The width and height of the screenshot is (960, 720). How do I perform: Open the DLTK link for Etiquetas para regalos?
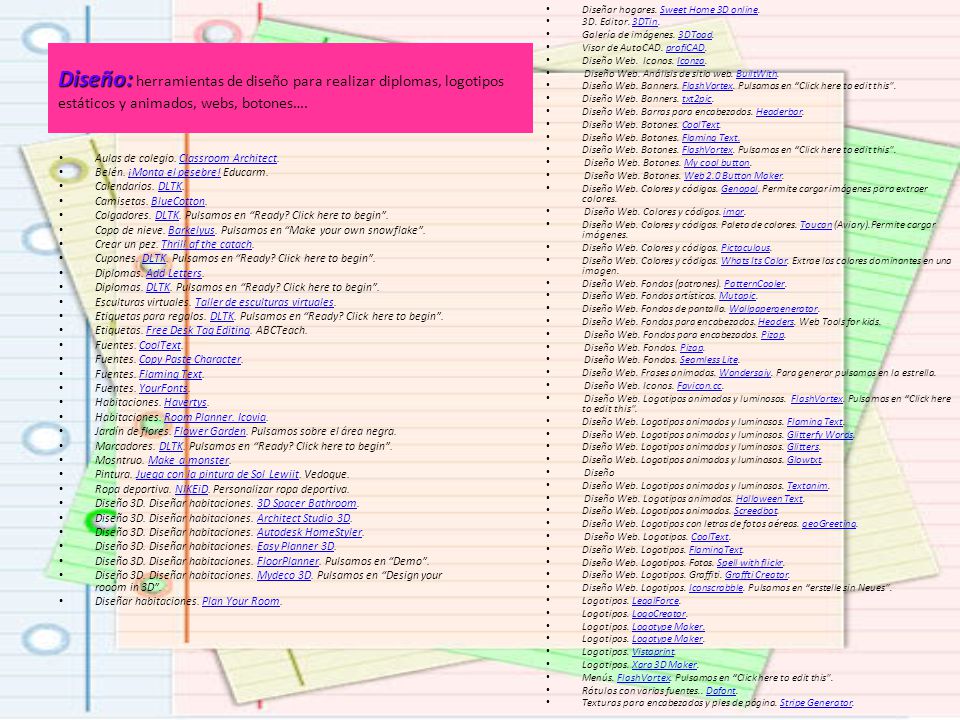pyautogui.click(x=222, y=316)
